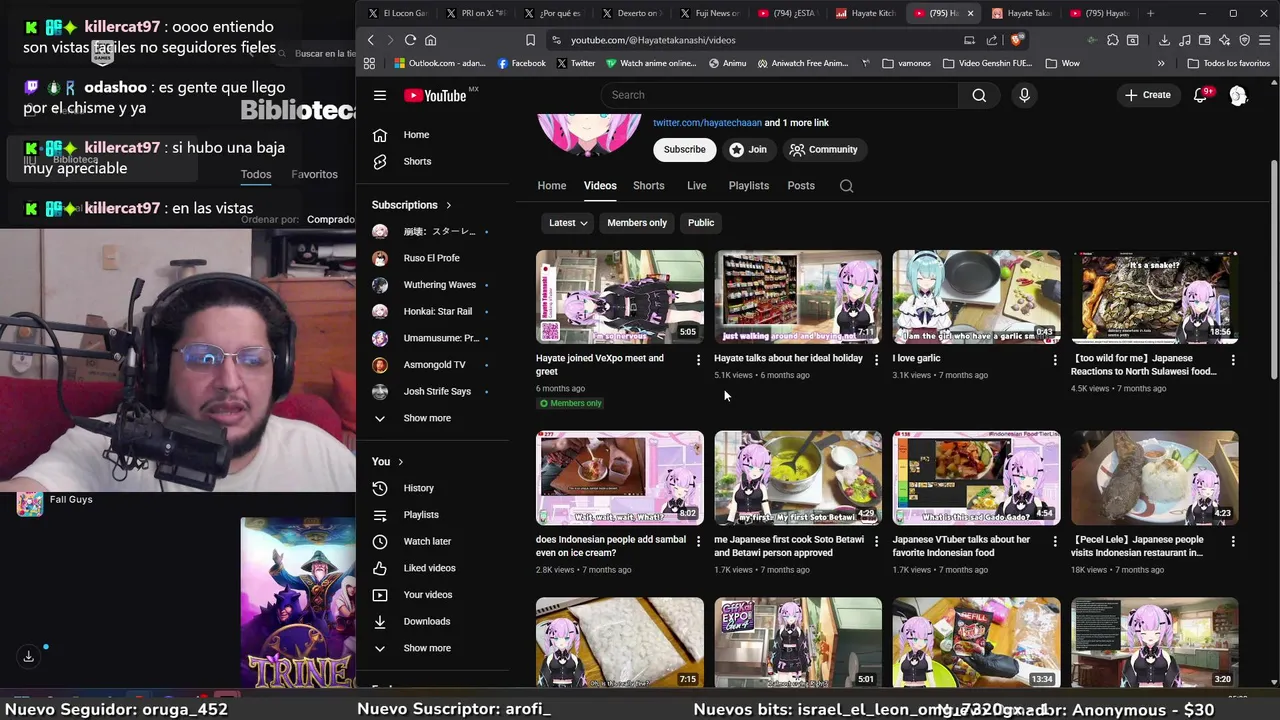Search within channel using magnifier icon
This screenshot has height=720, width=1280.
[846, 186]
